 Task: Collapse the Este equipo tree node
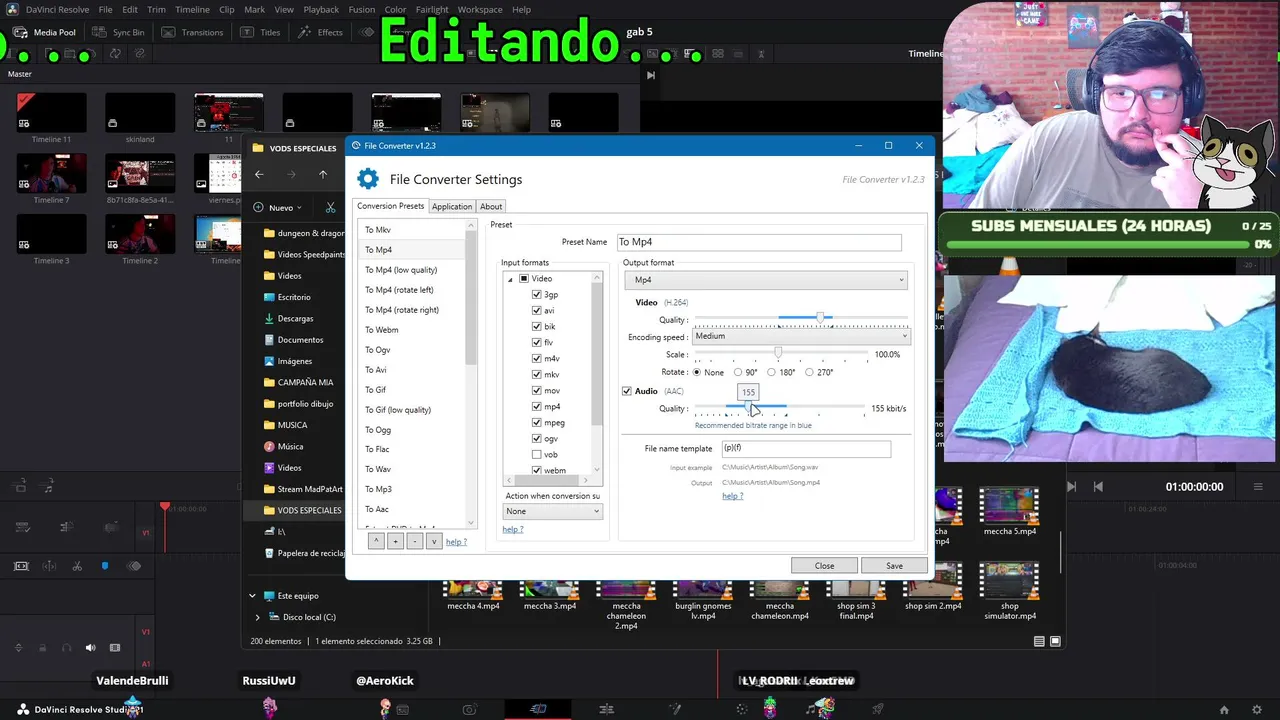[252, 596]
